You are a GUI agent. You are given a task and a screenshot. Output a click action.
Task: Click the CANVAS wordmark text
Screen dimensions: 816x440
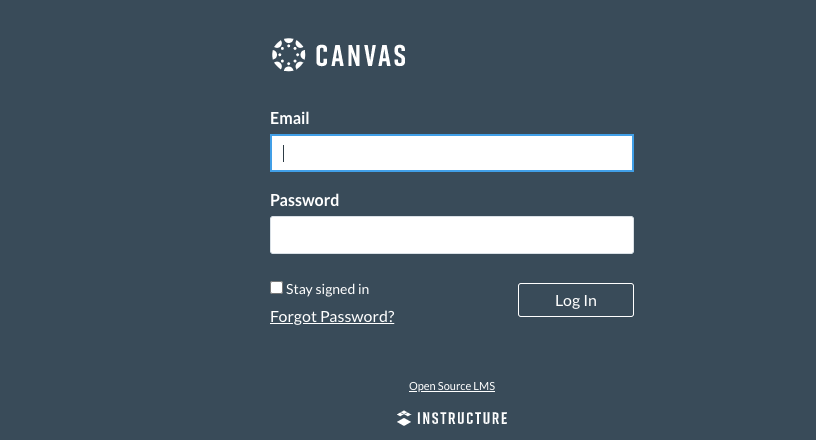point(360,55)
